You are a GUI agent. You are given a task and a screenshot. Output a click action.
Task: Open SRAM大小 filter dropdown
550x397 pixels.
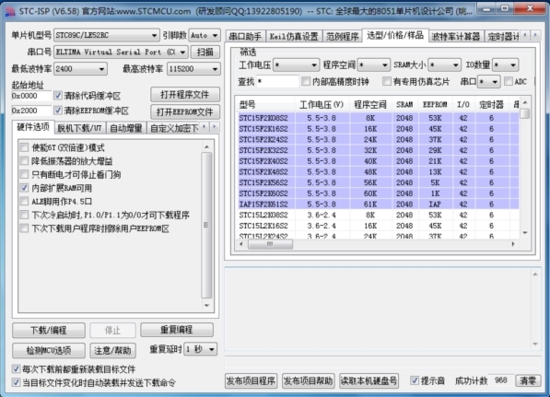[444, 65]
